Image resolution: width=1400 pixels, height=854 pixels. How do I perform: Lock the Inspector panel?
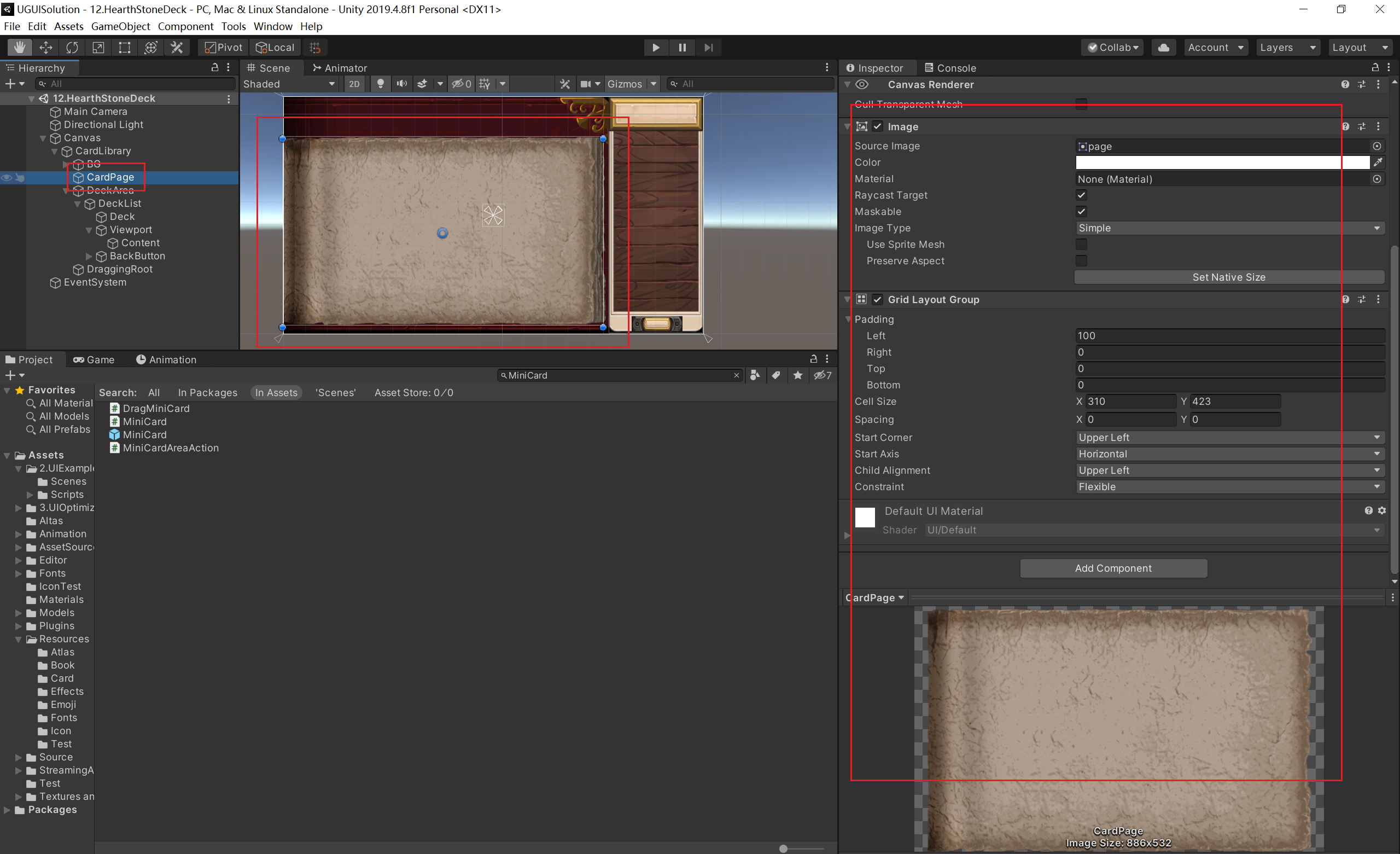[1375, 68]
